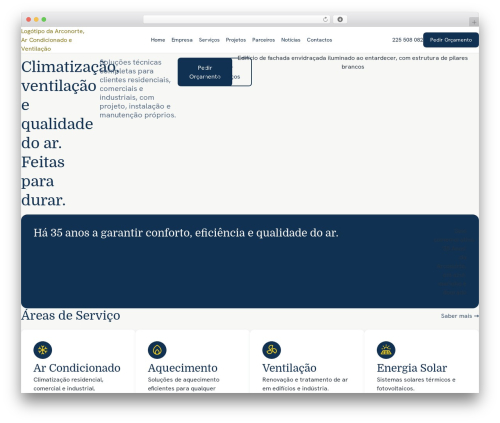Open Aquecimento service card title

(x=183, y=368)
